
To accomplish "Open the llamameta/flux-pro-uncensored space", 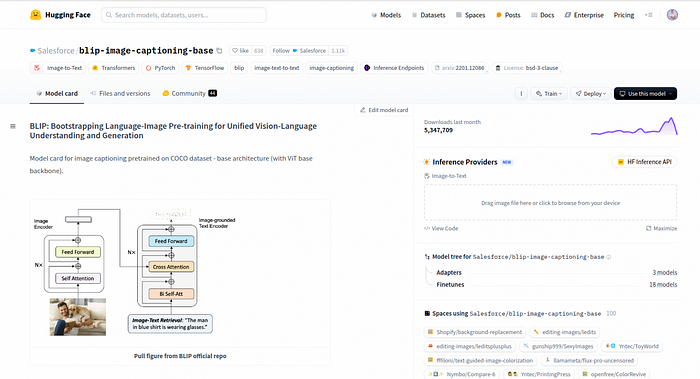I will (x=589, y=360).
